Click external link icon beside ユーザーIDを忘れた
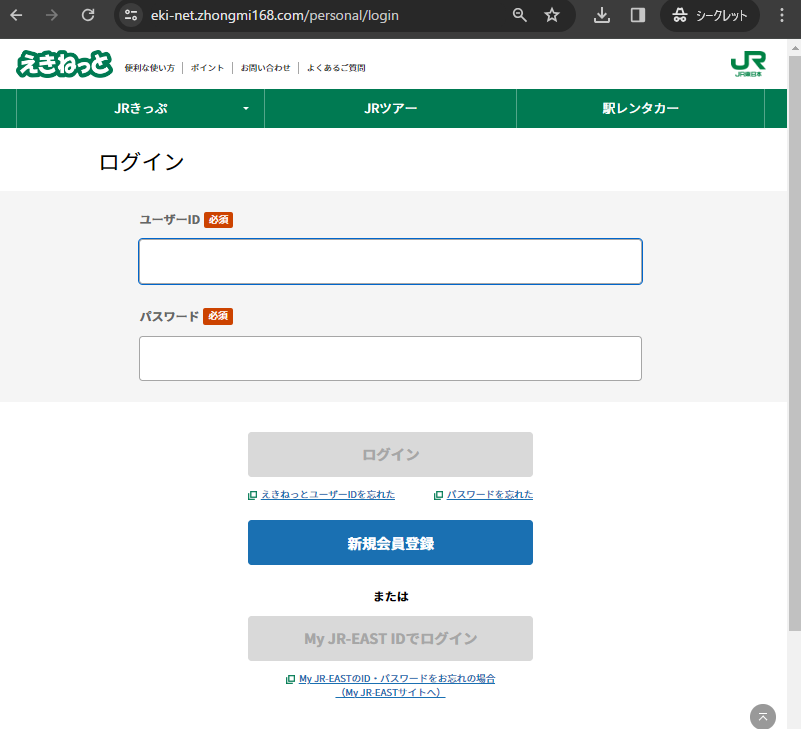This screenshot has width=801, height=729. point(252,495)
